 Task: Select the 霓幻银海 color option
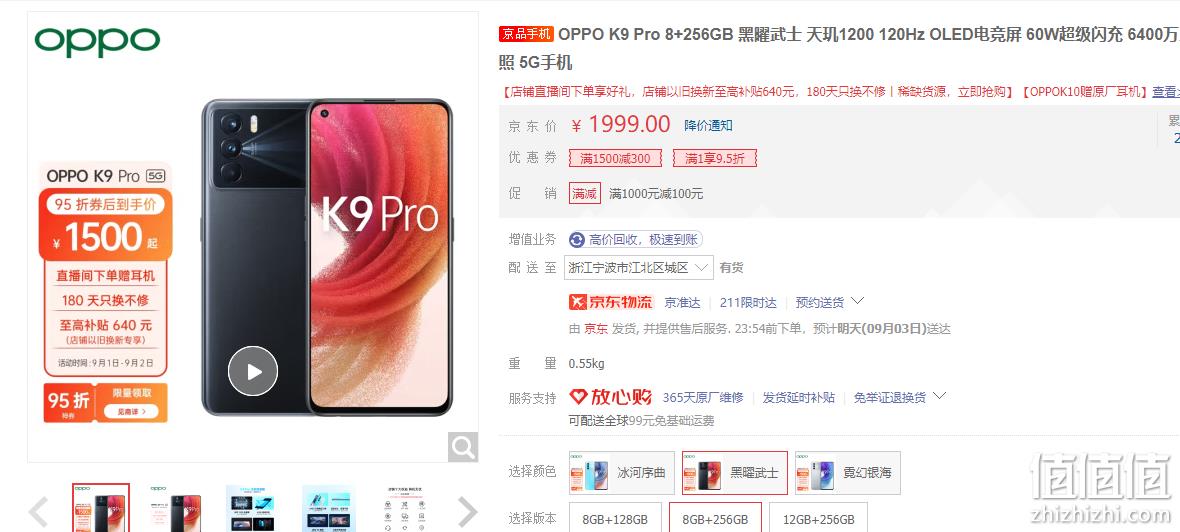click(x=847, y=473)
